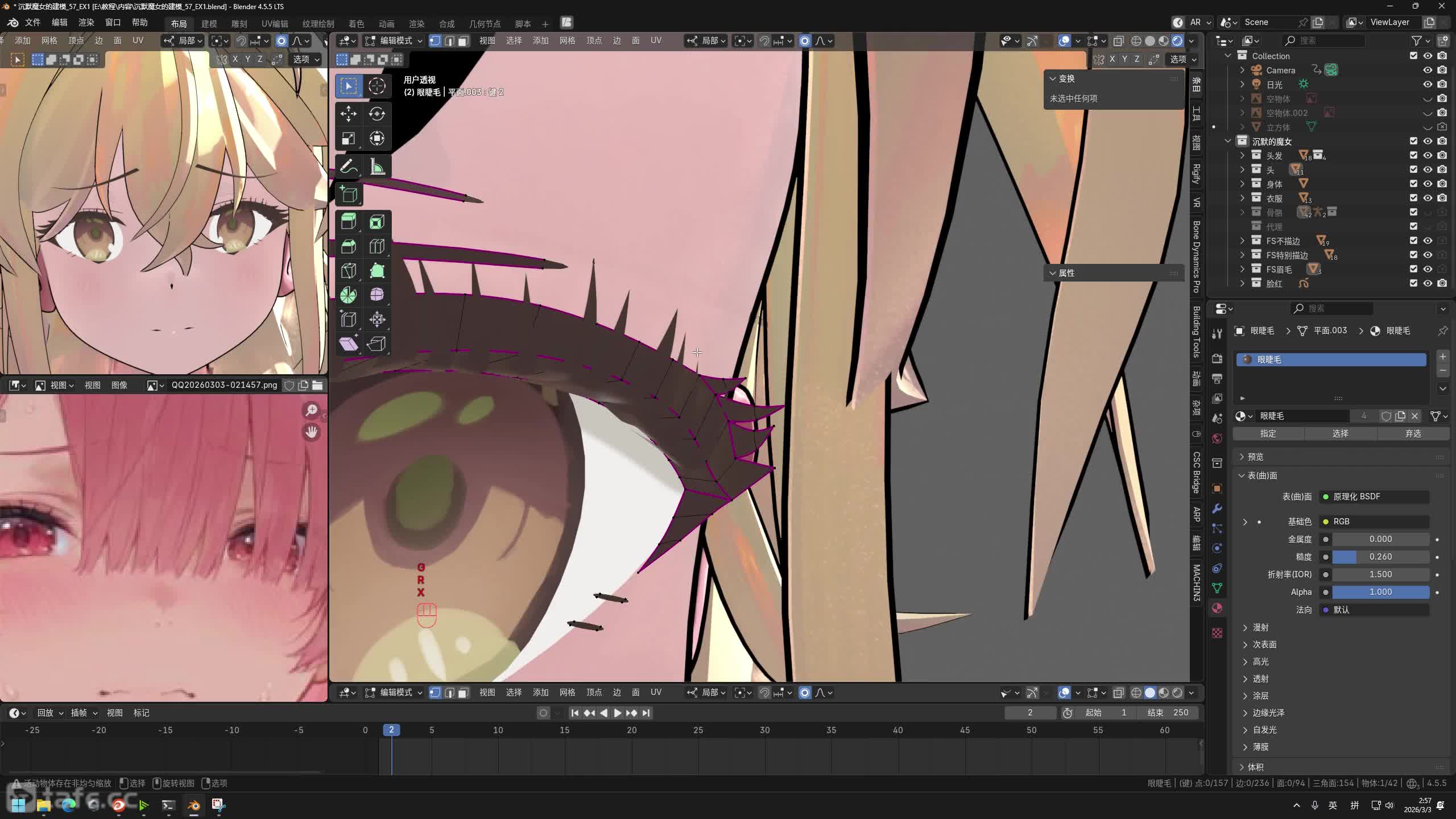Select the Scale tool icon

tap(348, 138)
